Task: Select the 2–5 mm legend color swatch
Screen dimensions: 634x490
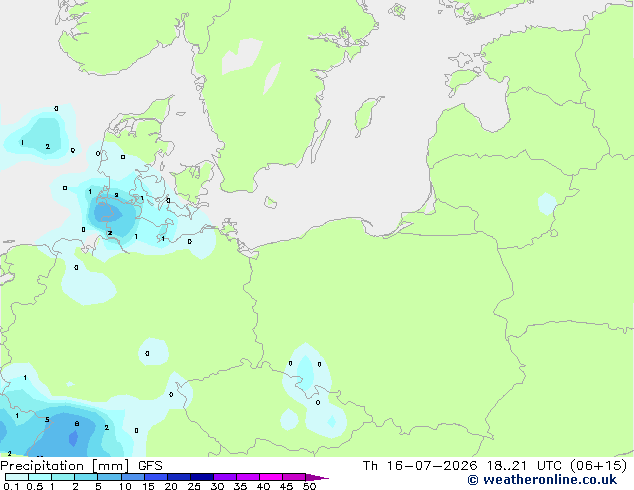Action: (x=86, y=477)
